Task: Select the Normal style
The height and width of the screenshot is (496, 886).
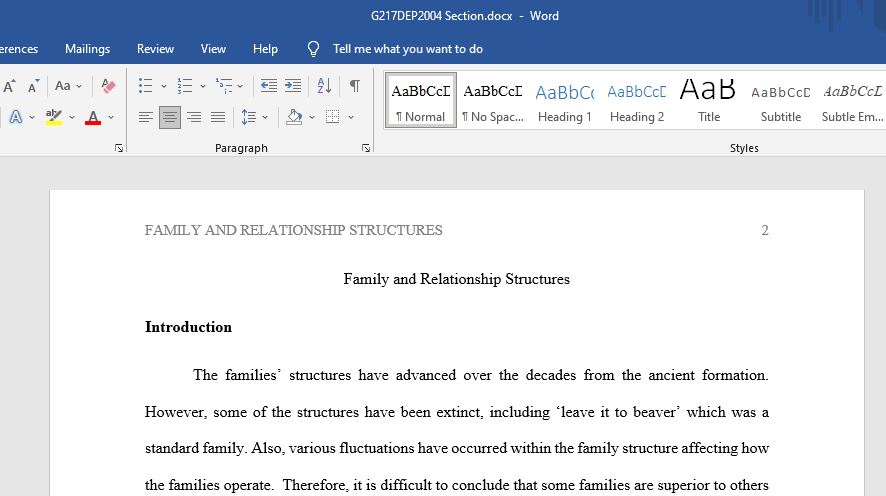Action: click(421, 100)
